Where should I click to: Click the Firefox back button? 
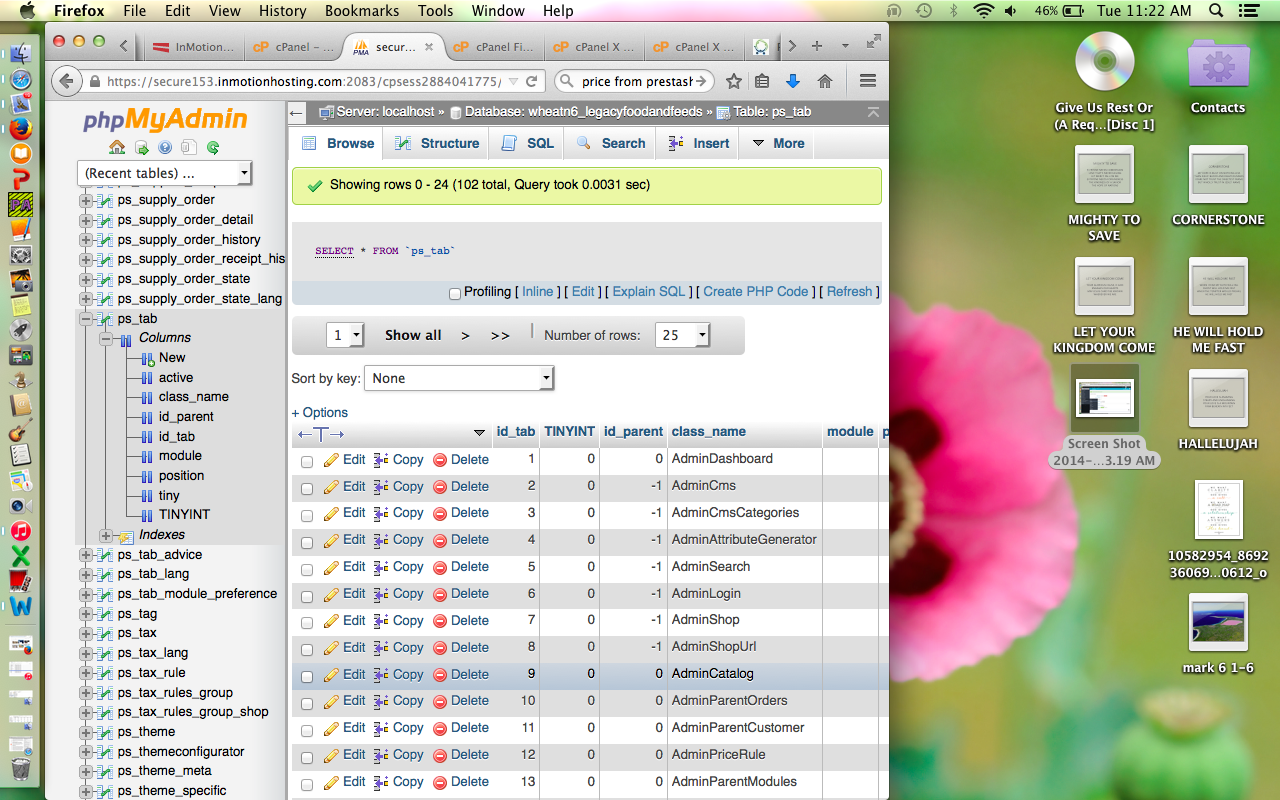pyautogui.click(x=67, y=81)
